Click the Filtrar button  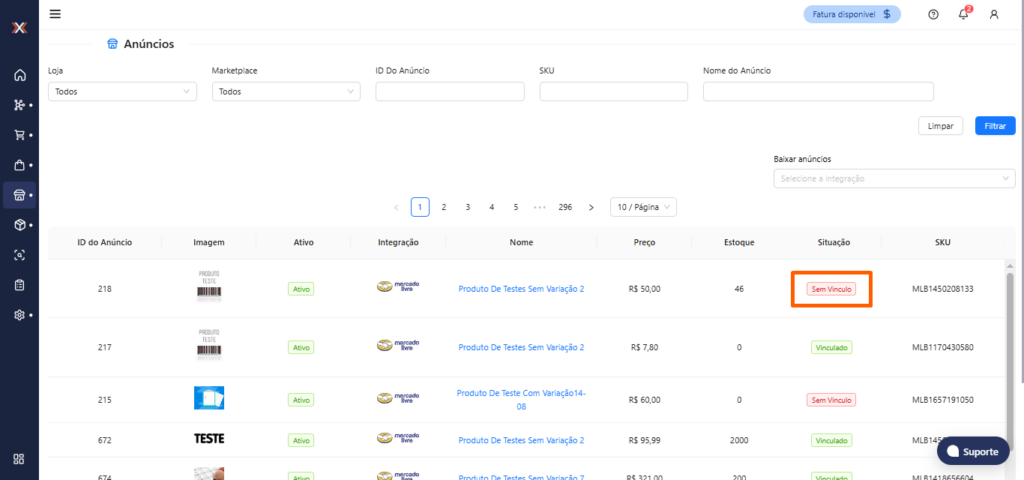pyautogui.click(x=994, y=126)
